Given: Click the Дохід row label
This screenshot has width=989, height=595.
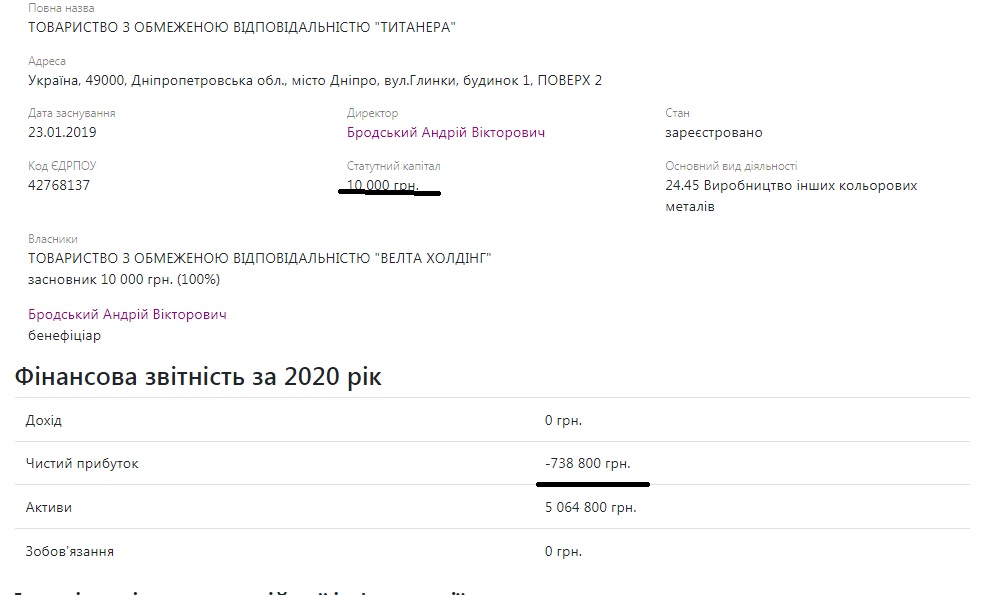Looking at the screenshot, I should pos(44,420).
